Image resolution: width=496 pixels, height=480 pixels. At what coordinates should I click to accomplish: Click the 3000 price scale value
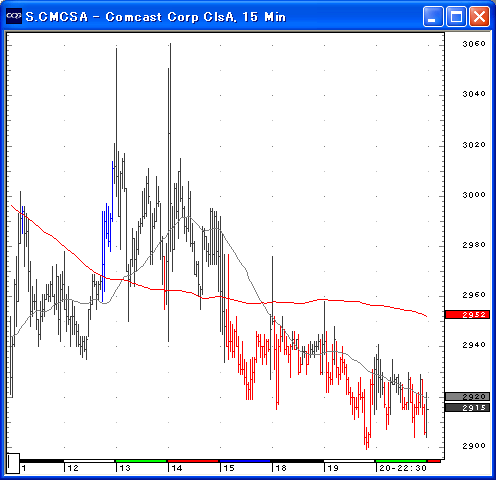[474, 195]
